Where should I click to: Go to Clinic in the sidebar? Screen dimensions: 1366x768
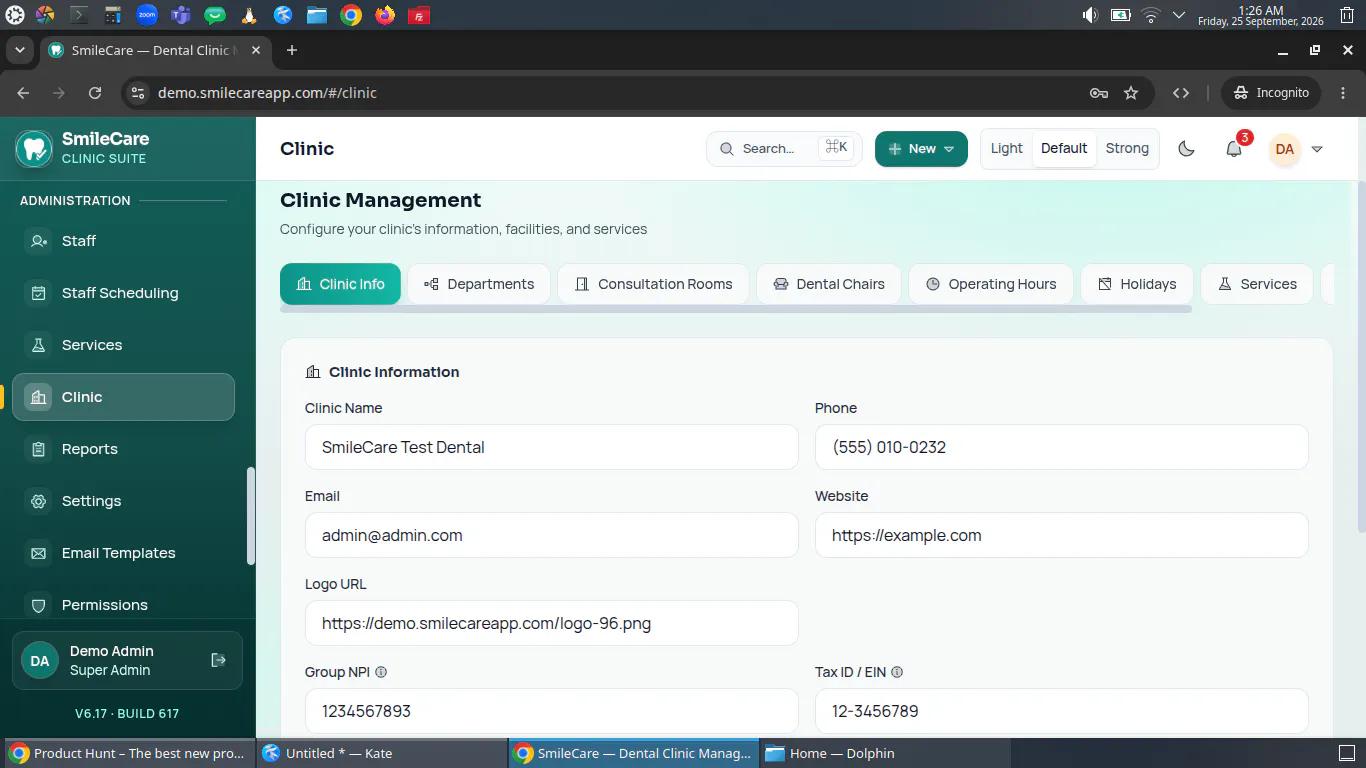click(x=123, y=397)
